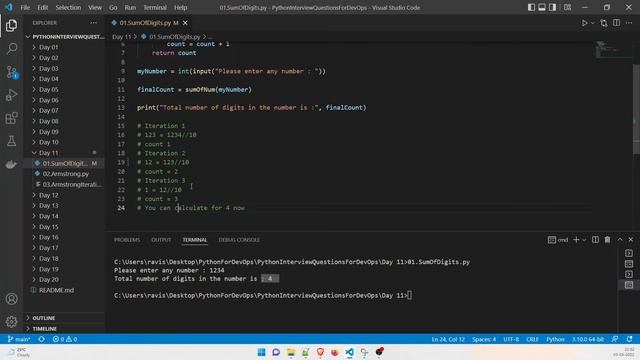Change end of line sequence CRLF
The image size is (640, 360).
click(x=532, y=339)
